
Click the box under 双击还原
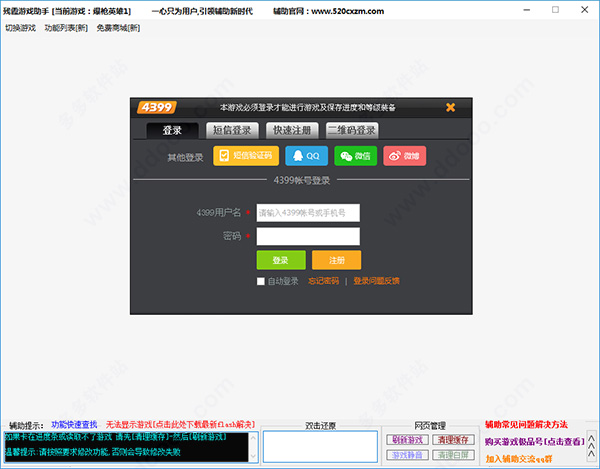[x=320, y=446]
